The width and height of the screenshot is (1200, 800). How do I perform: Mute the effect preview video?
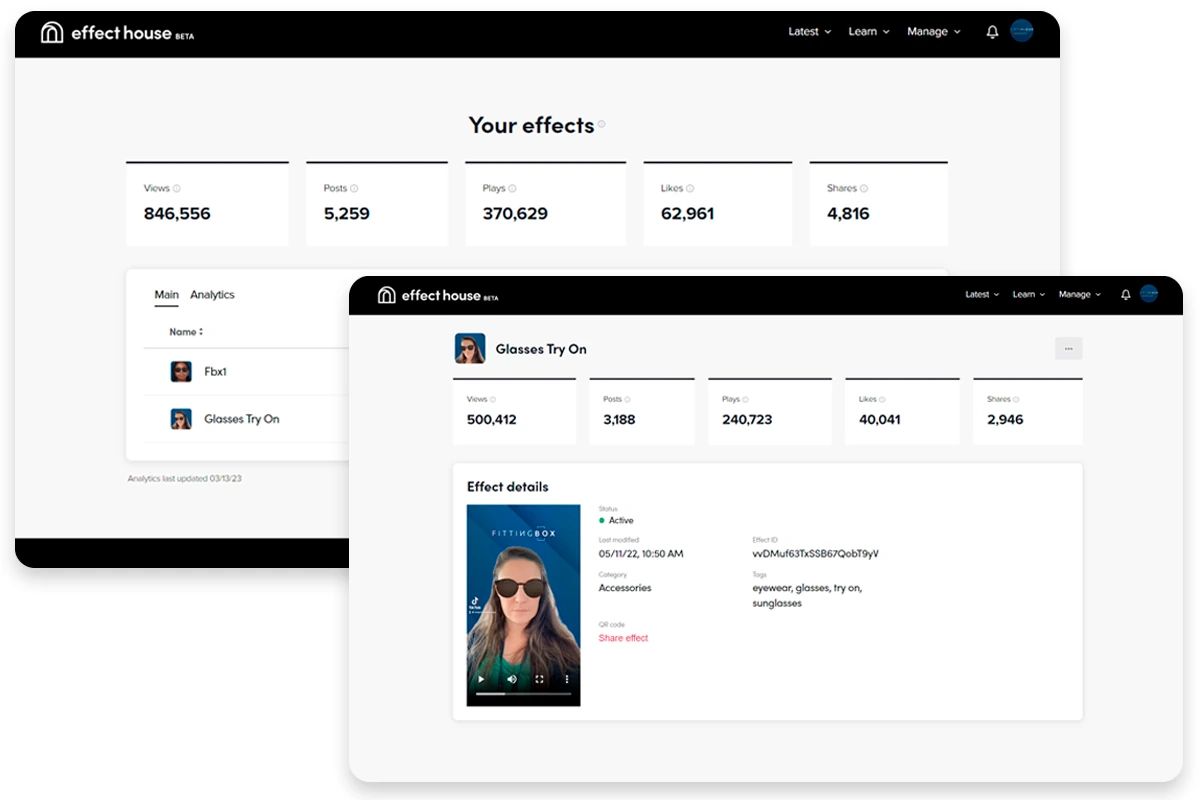[512, 679]
